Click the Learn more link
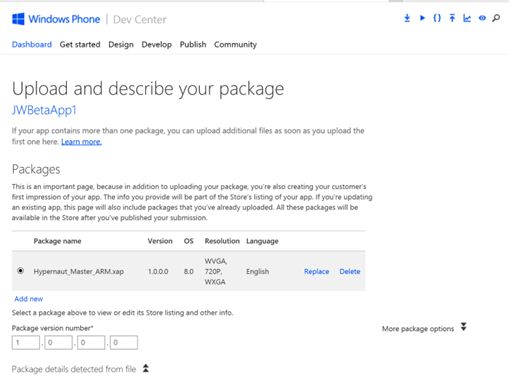509x385 pixels. 81,142
